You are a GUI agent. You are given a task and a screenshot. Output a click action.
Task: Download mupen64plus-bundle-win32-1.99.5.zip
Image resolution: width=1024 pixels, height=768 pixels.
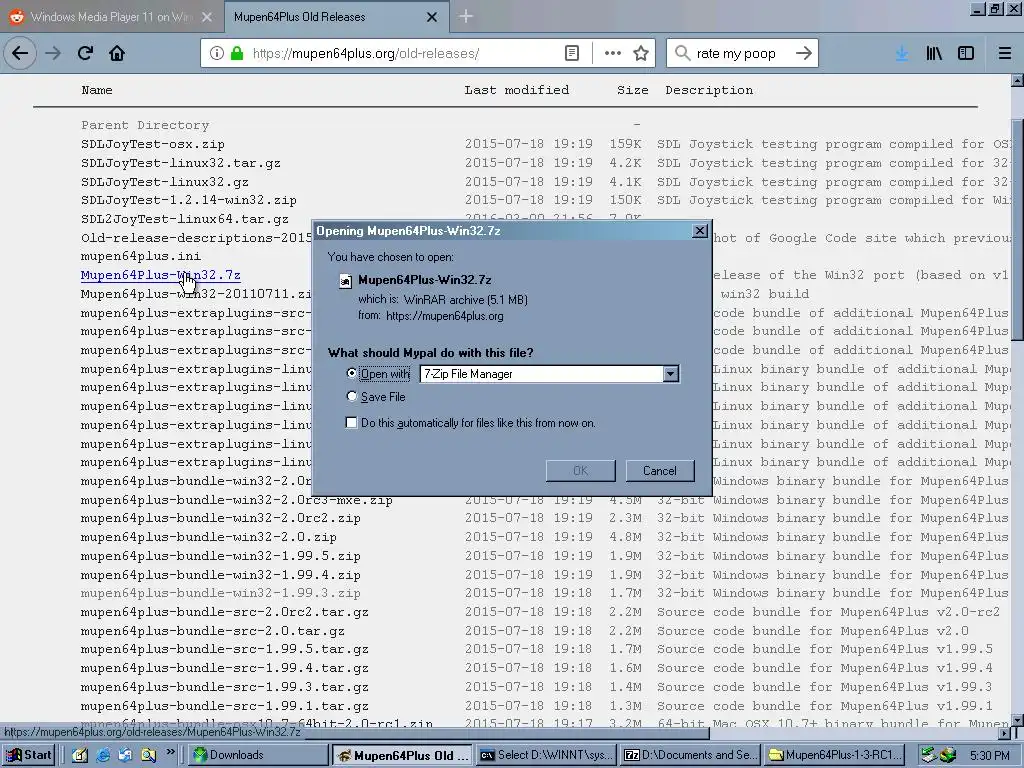tap(221, 556)
